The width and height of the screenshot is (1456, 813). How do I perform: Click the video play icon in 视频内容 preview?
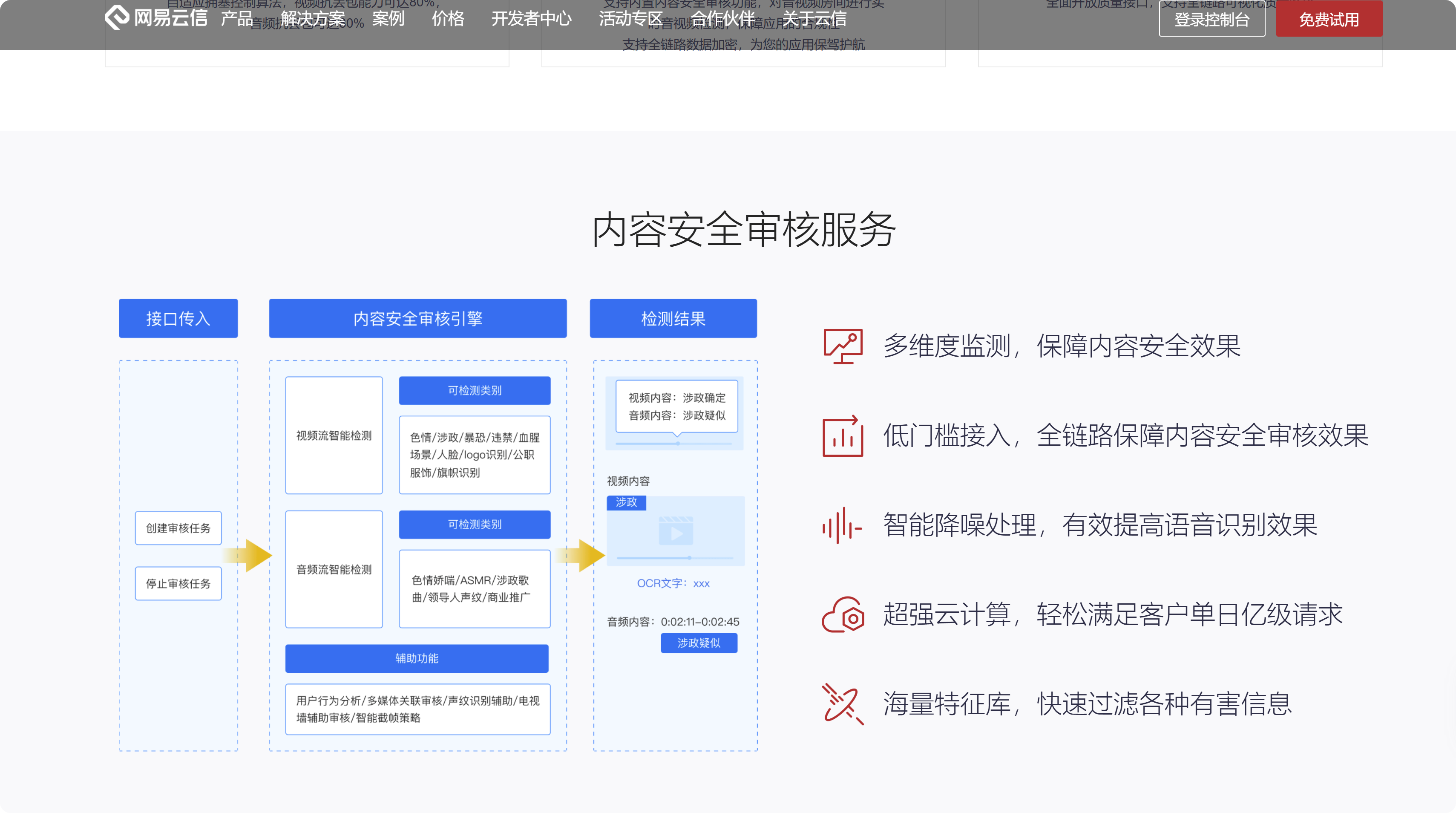(676, 534)
